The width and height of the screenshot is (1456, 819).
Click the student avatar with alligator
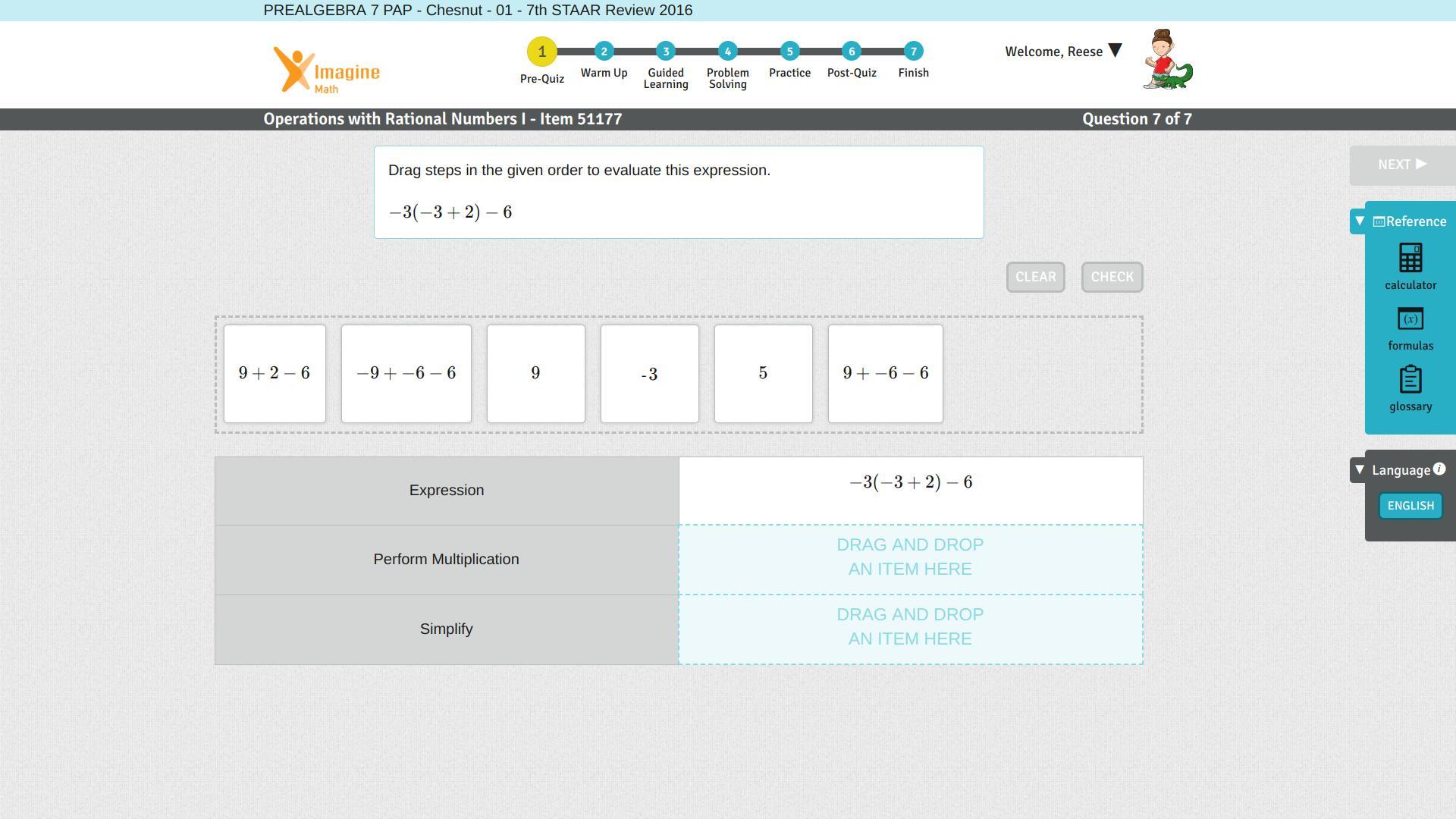click(x=1167, y=60)
